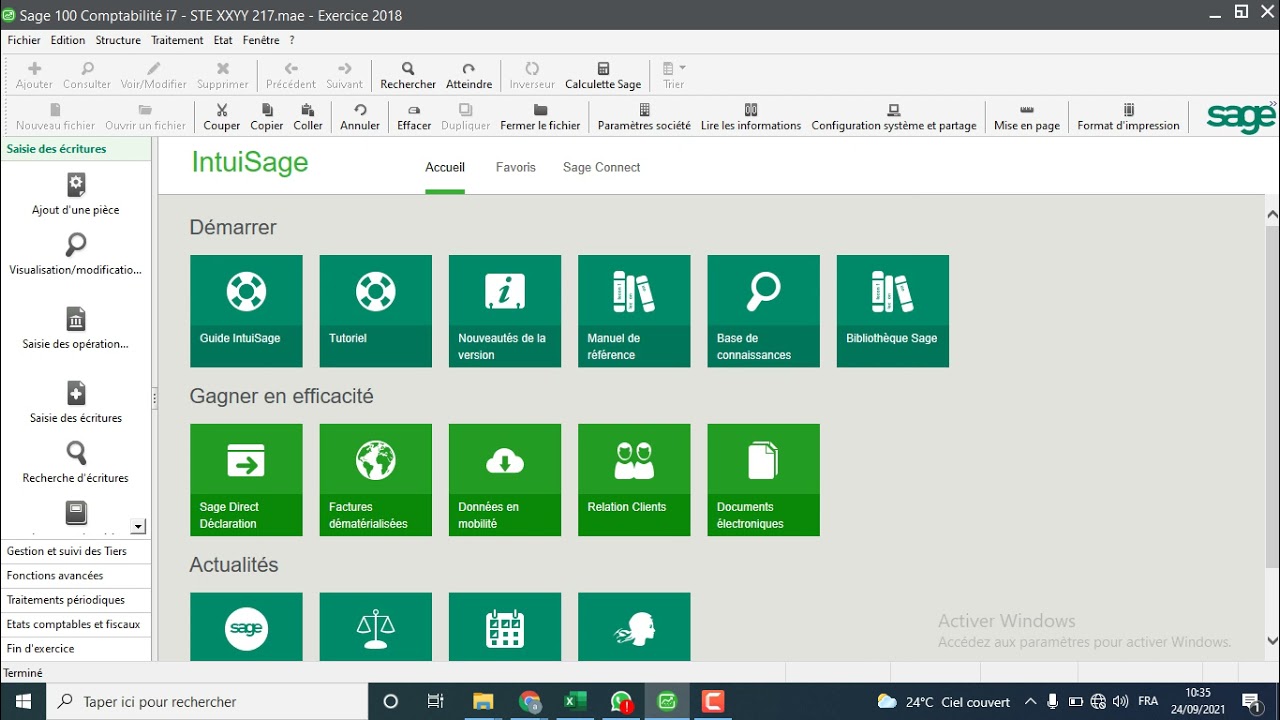The width and height of the screenshot is (1280, 720).
Task: Click the Windows Start button
Action: pyautogui.click(x=23, y=702)
